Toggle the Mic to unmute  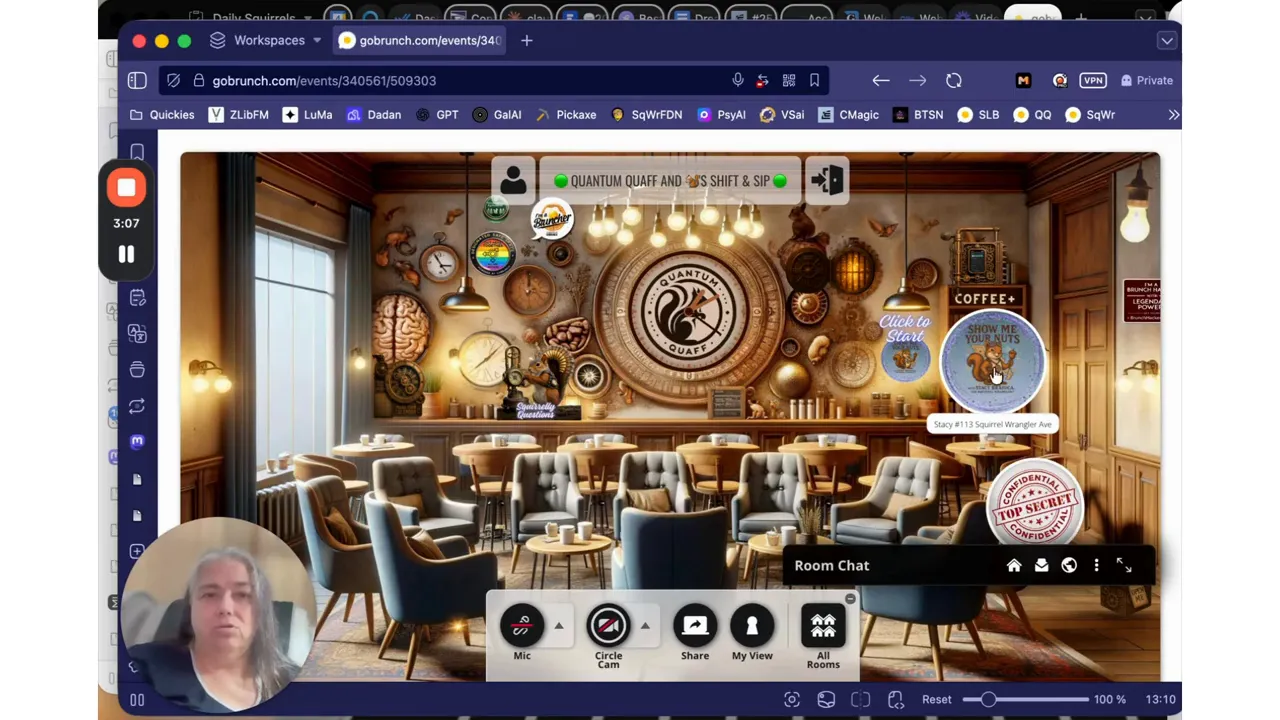point(522,627)
